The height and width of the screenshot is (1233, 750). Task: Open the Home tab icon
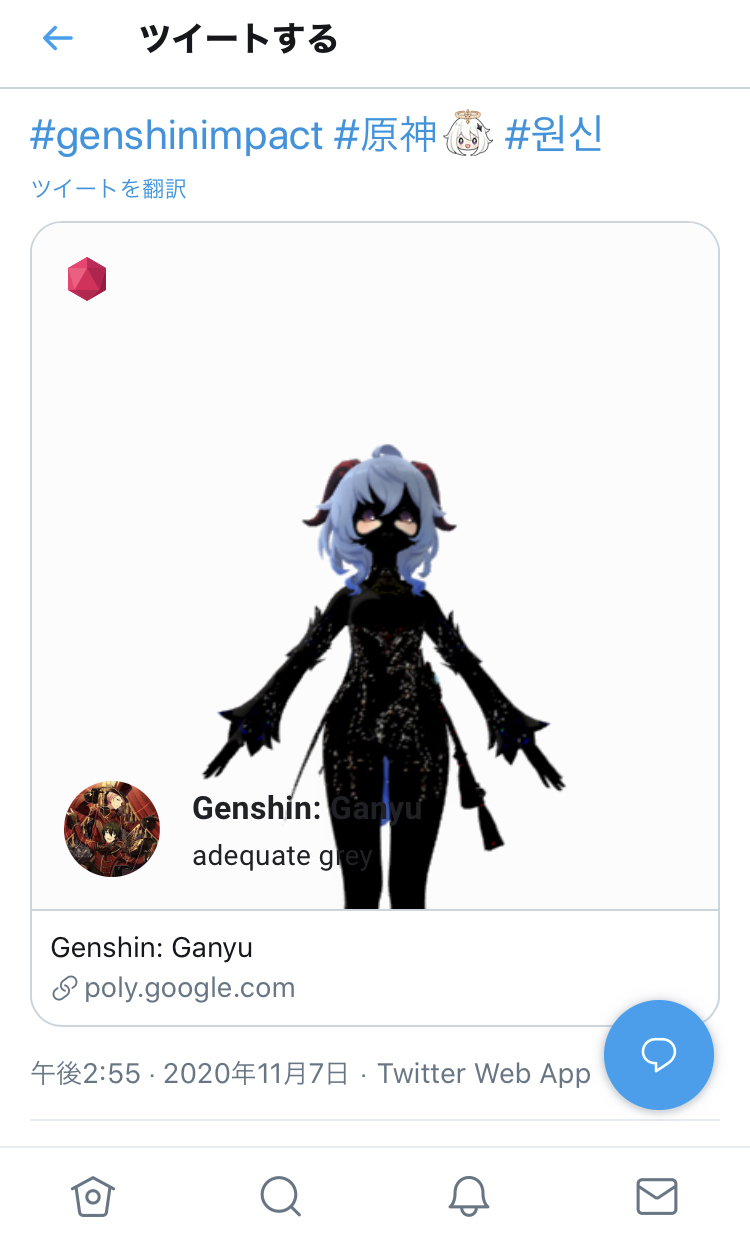94,1195
